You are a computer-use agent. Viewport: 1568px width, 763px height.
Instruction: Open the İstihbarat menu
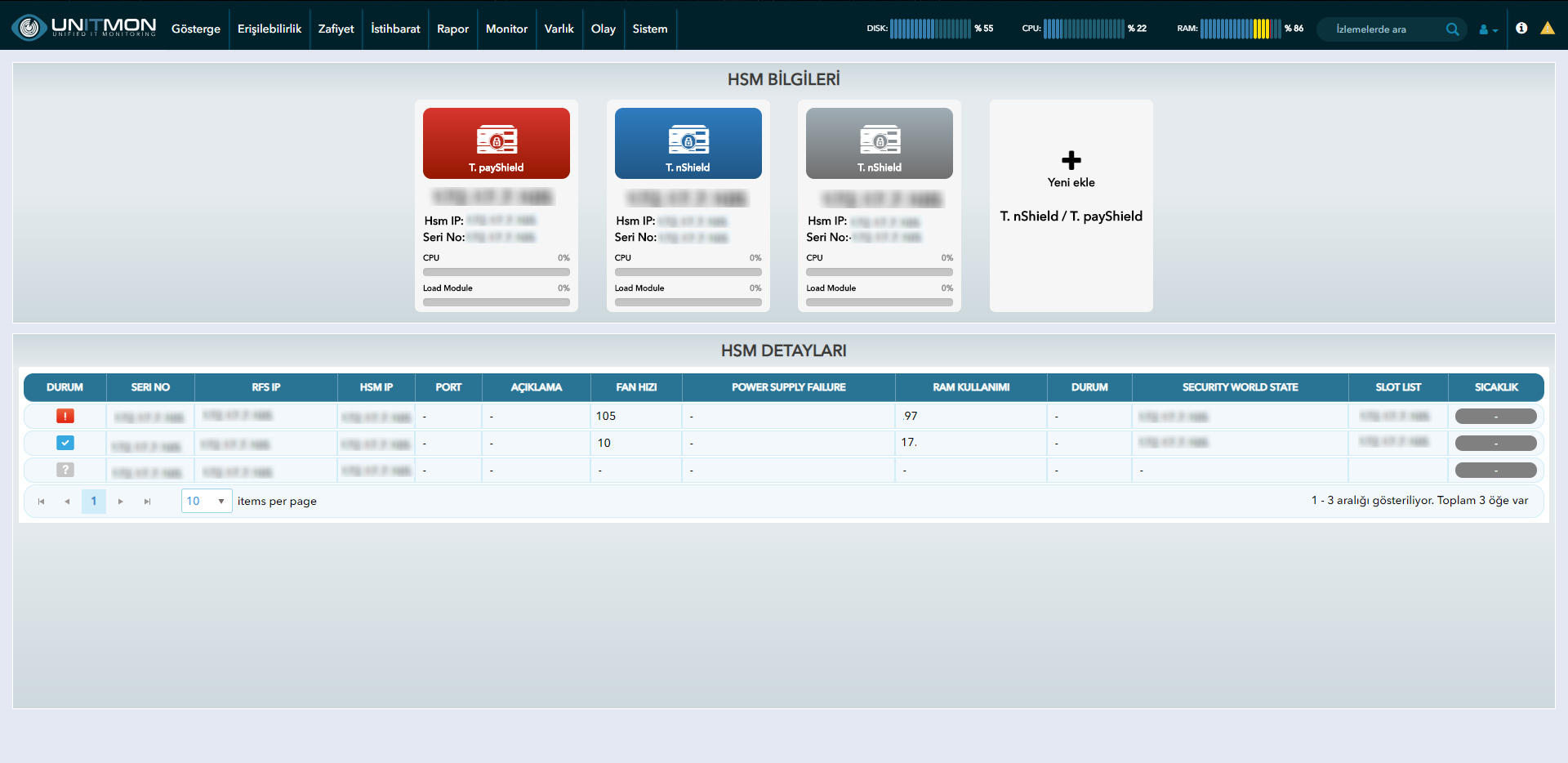coord(395,29)
